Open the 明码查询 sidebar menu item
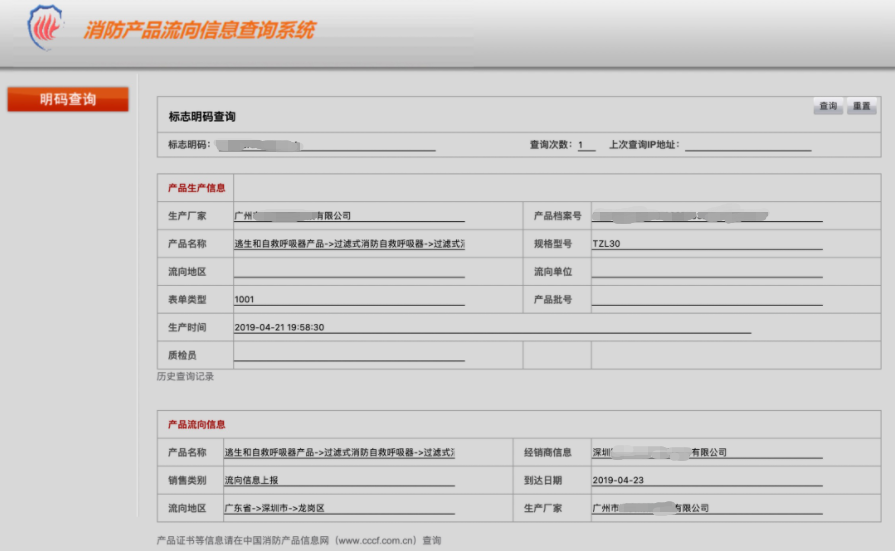 point(68,99)
